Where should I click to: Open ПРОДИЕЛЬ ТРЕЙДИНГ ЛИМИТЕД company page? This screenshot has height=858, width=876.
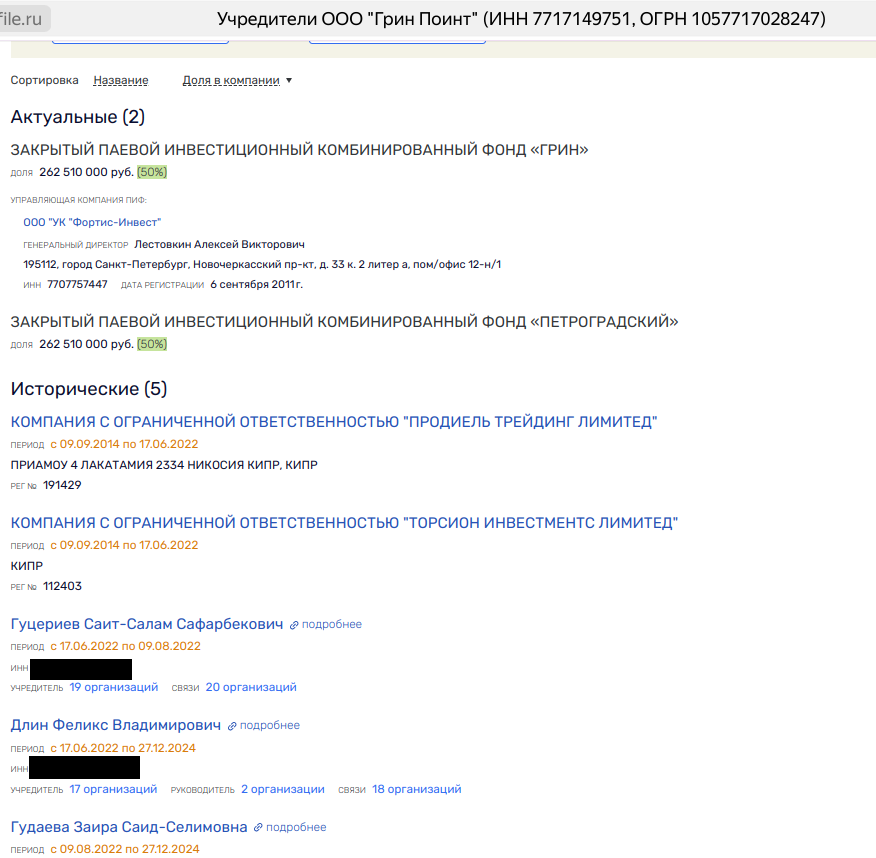(334, 422)
